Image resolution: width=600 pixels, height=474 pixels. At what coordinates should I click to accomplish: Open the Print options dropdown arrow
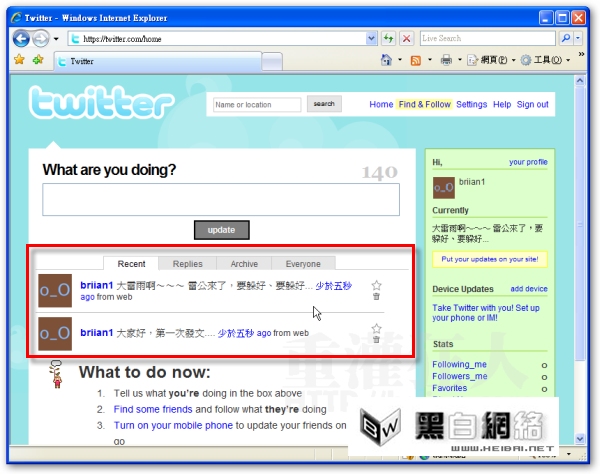pyautogui.click(x=460, y=60)
